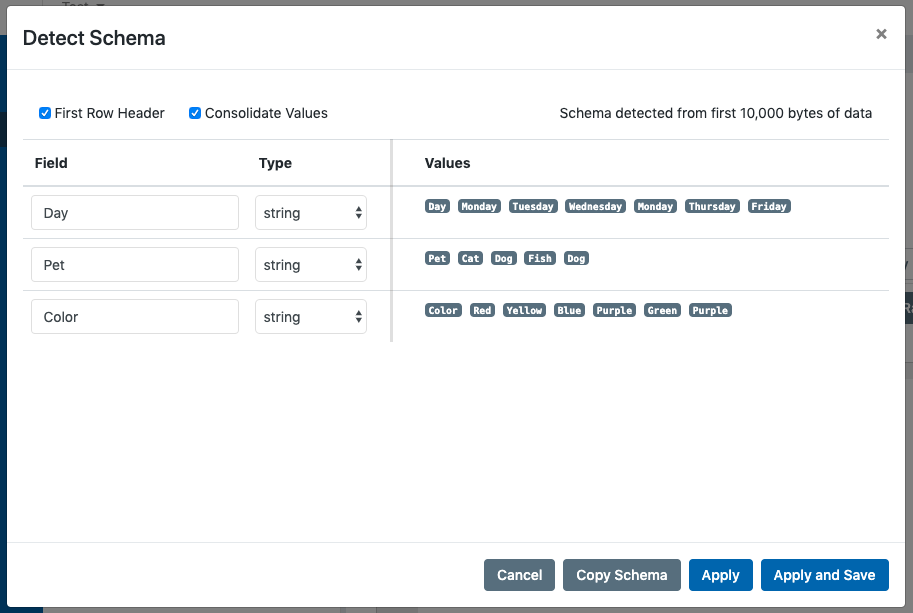Click inside the Pet field name input
The width and height of the screenshot is (913, 613).
(134, 264)
